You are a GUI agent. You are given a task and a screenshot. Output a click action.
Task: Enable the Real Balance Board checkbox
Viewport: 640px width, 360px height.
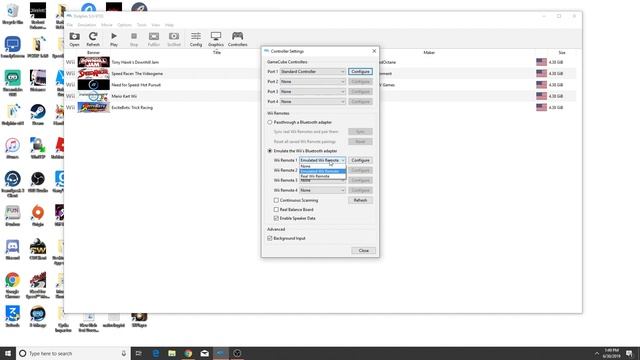[x=276, y=209]
